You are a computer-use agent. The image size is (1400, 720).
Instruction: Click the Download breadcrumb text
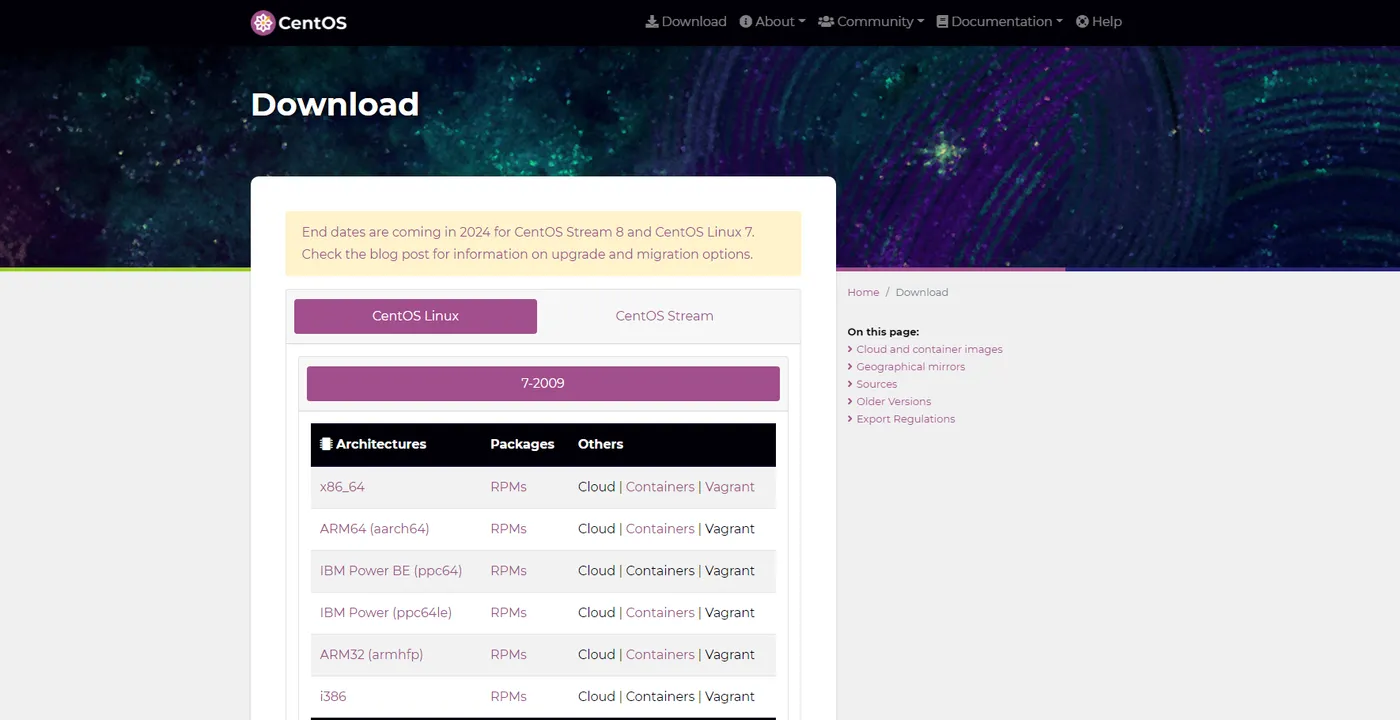click(x=922, y=293)
